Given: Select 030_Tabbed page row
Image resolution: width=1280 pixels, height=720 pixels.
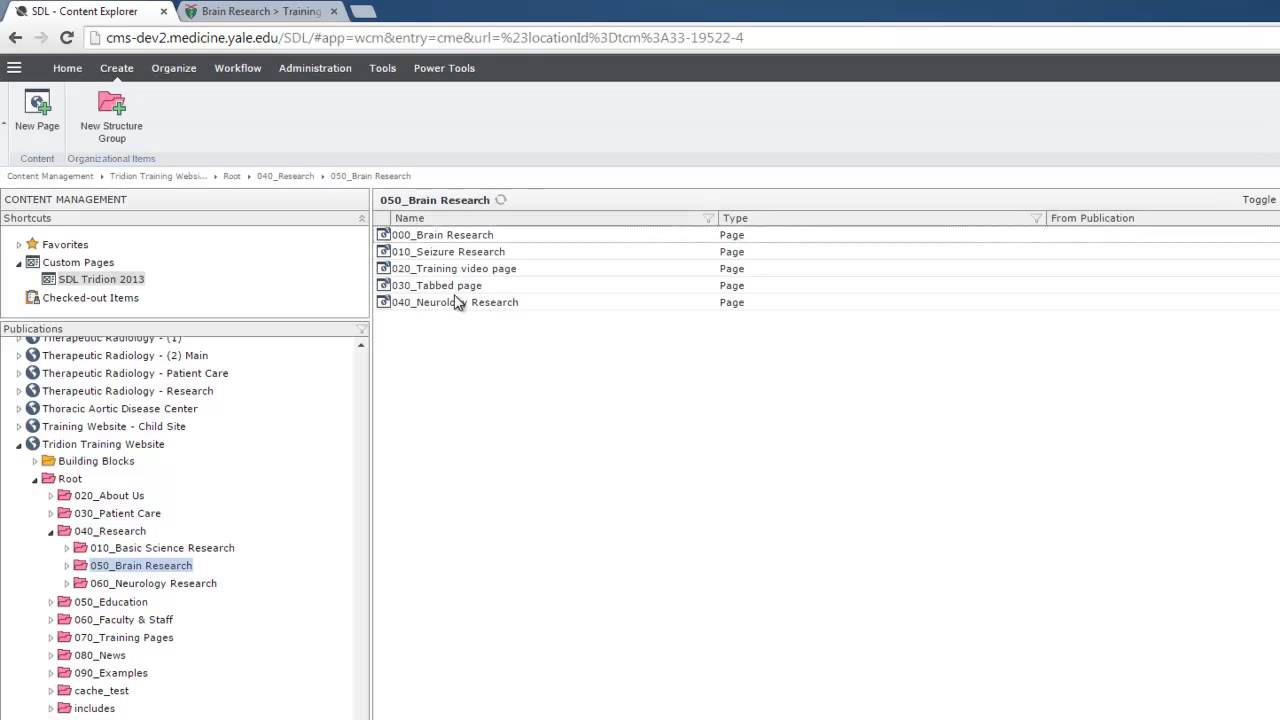Looking at the screenshot, I should click(x=826, y=286).
